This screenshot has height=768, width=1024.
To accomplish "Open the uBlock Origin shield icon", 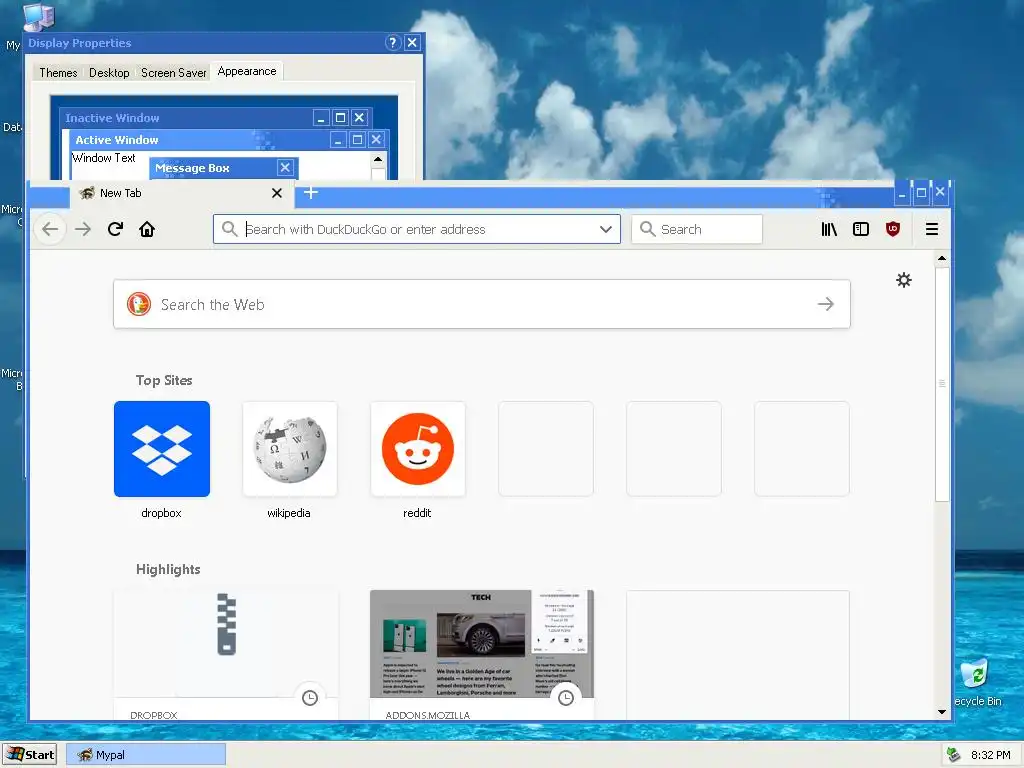I will (x=893, y=229).
